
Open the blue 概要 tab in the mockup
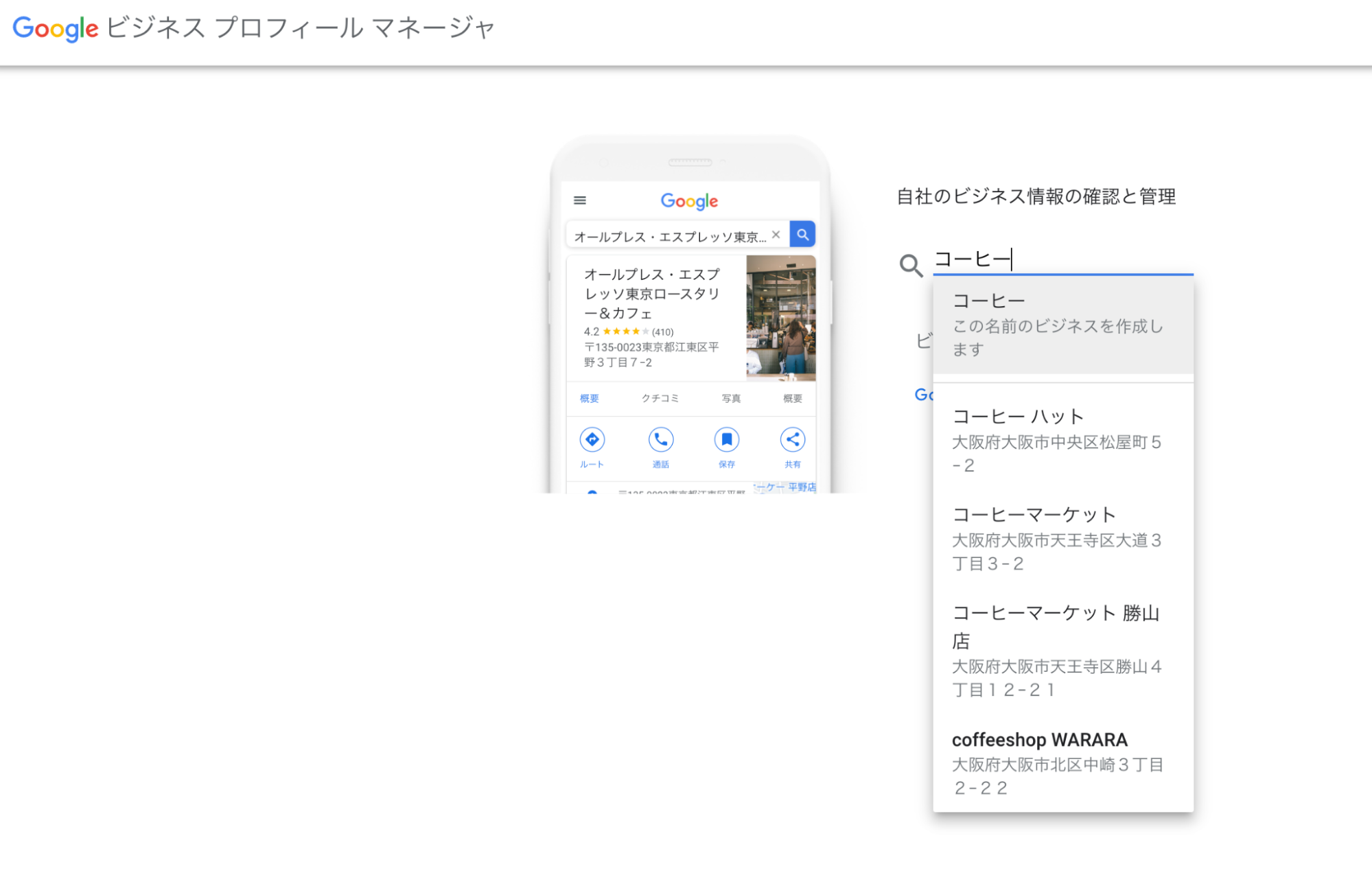(590, 398)
